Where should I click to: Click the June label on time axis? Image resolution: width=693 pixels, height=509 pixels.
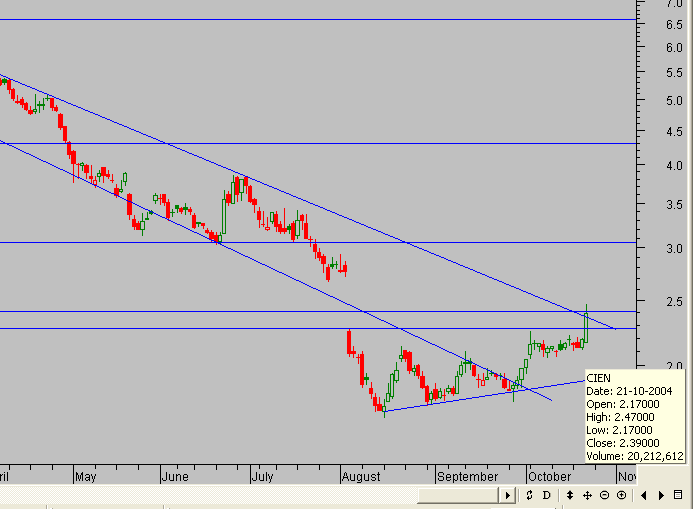[x=175, y=476]
